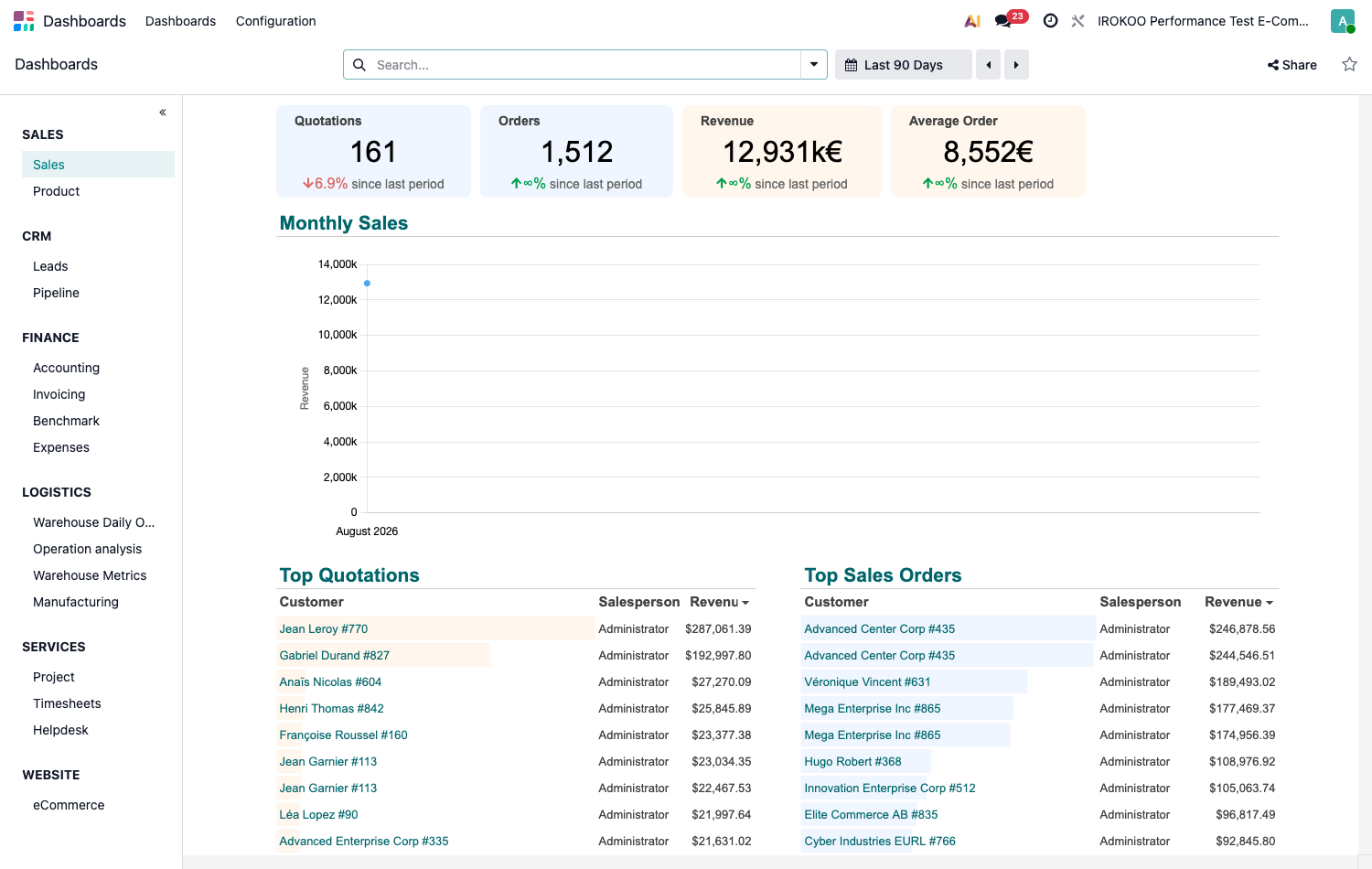Switch company via IROKOO Performance Test selector

click(1203, 21)
